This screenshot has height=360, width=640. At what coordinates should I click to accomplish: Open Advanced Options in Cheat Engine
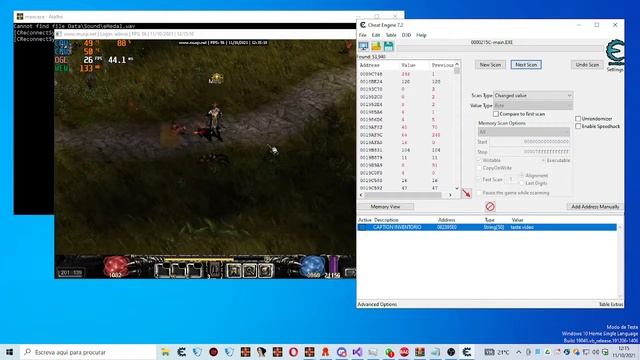click(377, 304)
